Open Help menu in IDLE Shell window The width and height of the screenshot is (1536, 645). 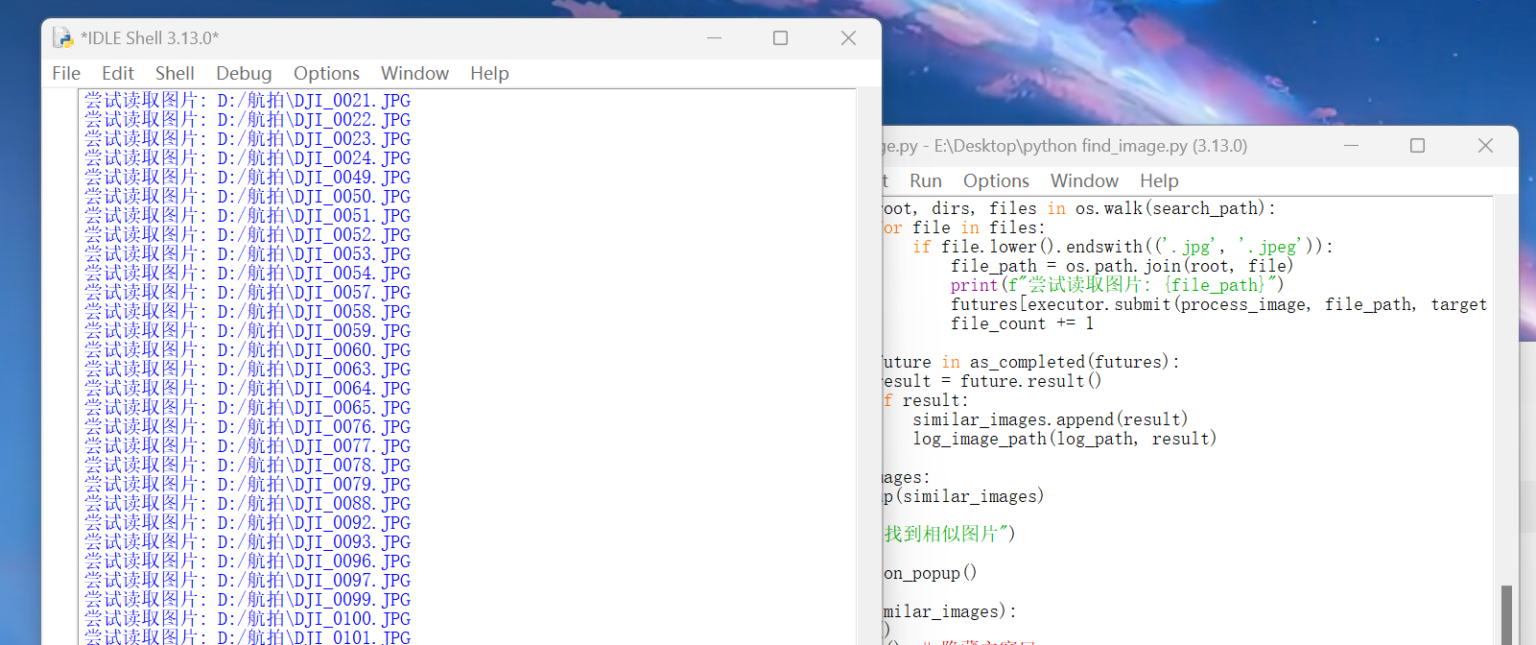[x=489, y=73]
